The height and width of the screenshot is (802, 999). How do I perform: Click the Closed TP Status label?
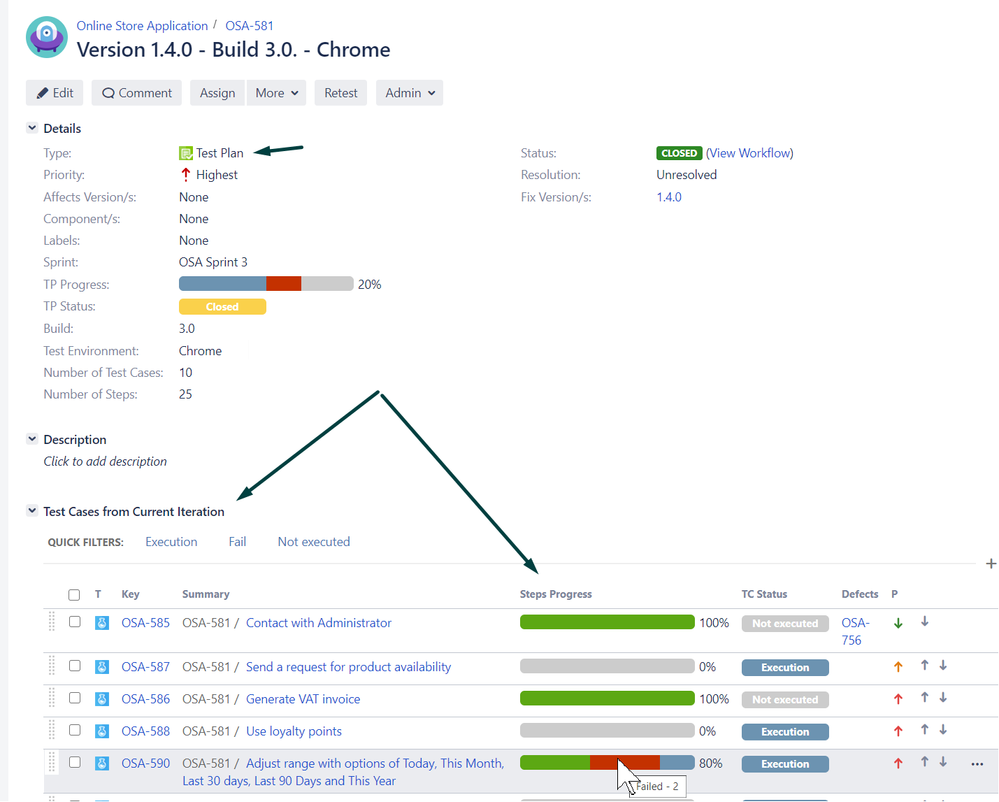pyautogui.click(x=222, y=306)
